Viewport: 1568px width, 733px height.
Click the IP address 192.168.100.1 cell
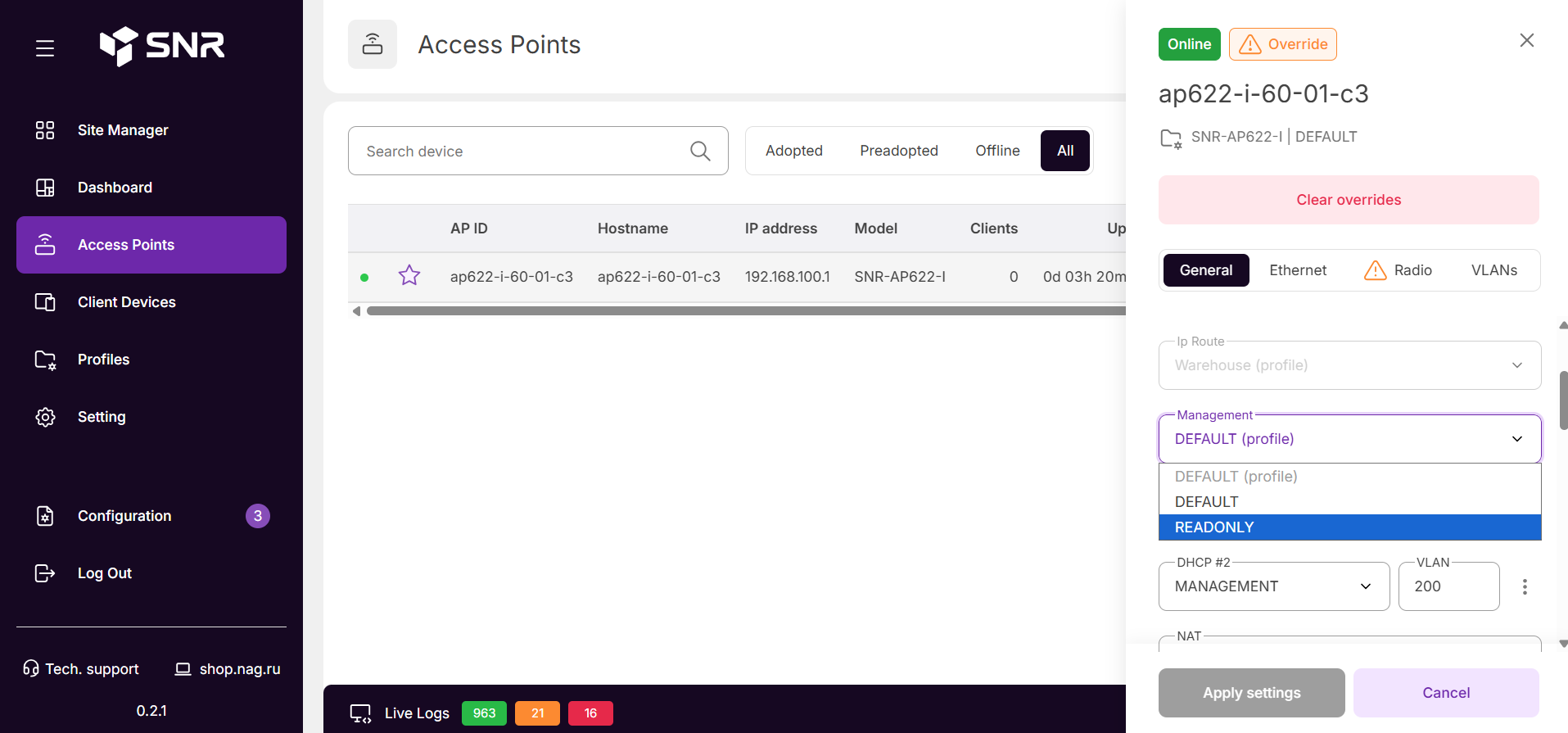(788, 277)
